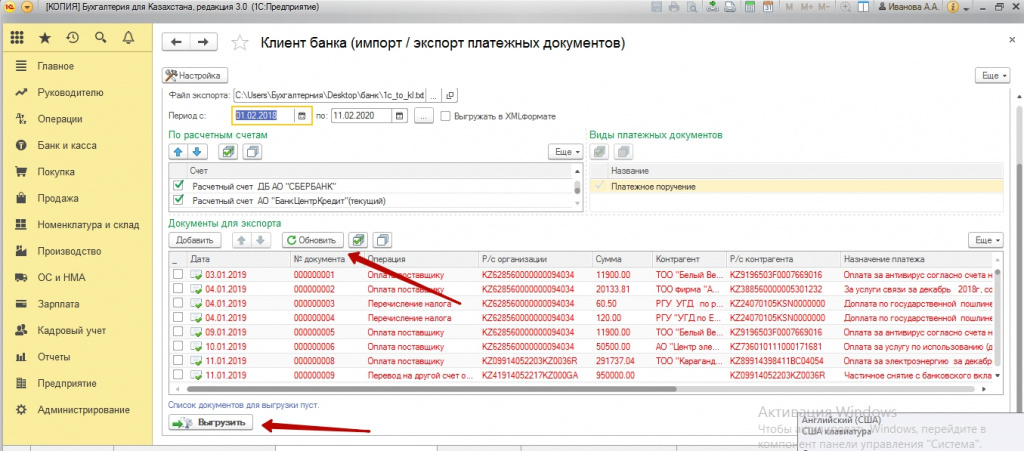Open the sections grid menu icon
Image resolution: width=1024 pixels, height=451 pixels.
coord(16,38)
